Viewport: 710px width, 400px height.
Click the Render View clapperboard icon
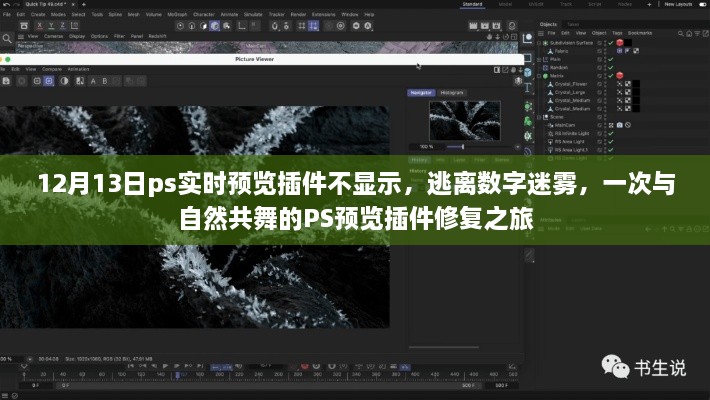pyautogui.click(x=473, y=26)
